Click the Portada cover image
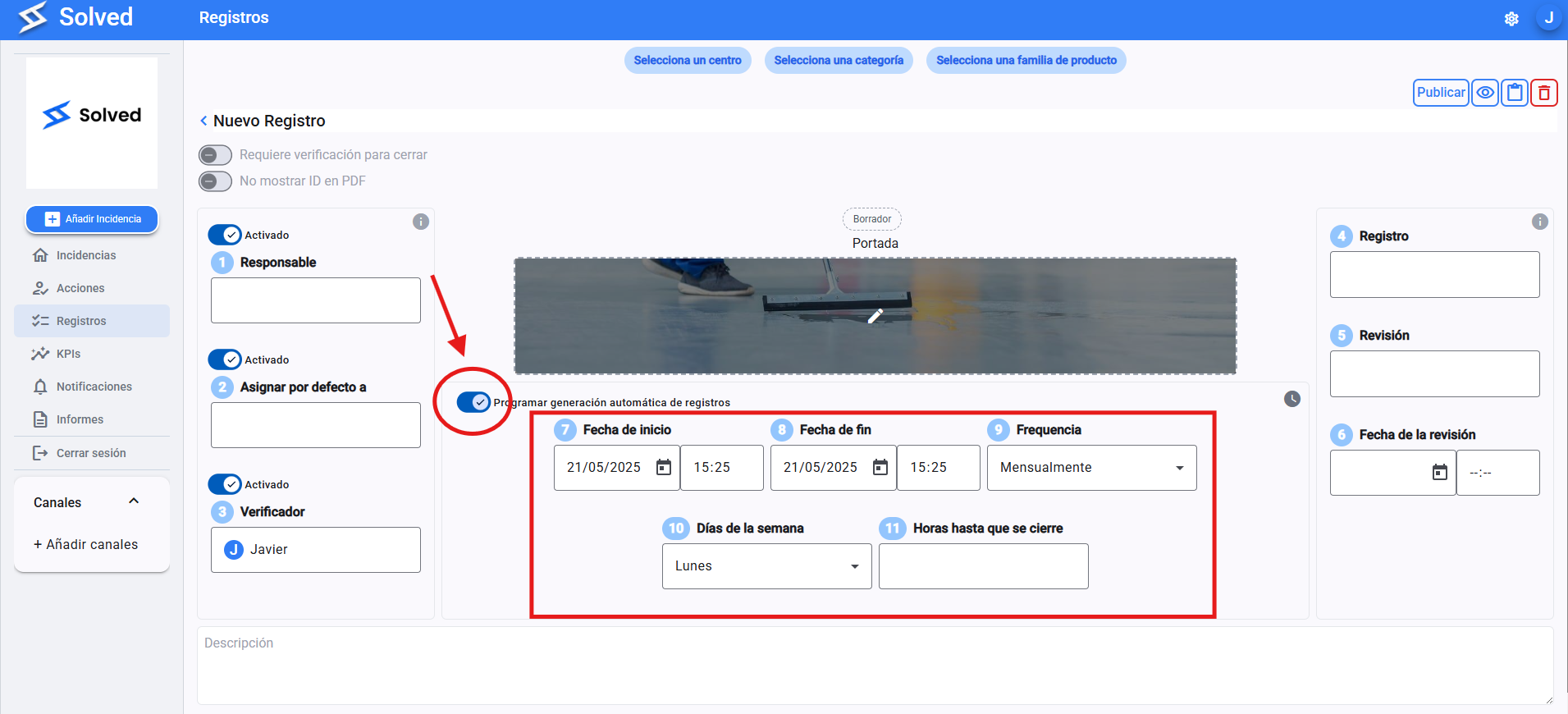Image resolution: width=1568 pixels, height=714 pixels. click(875, 317)
